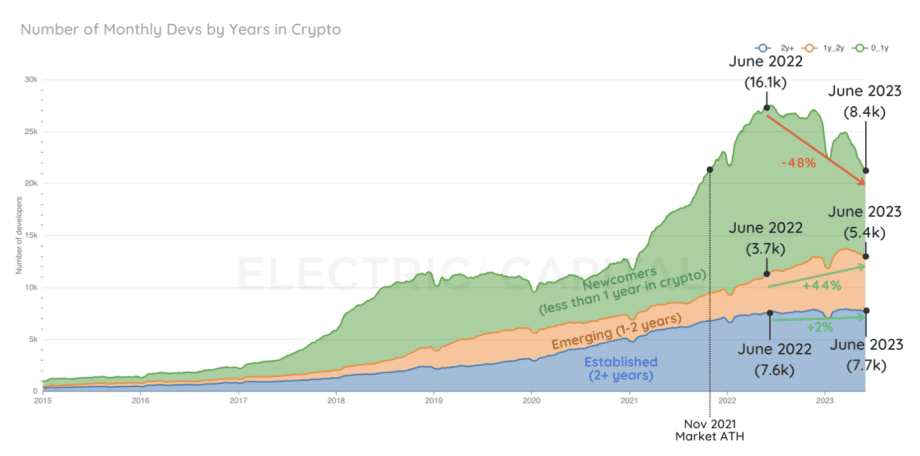Click the June 2022 dot on blue line
This screenshot has width=920, height=456.
[x=770, y=313]
